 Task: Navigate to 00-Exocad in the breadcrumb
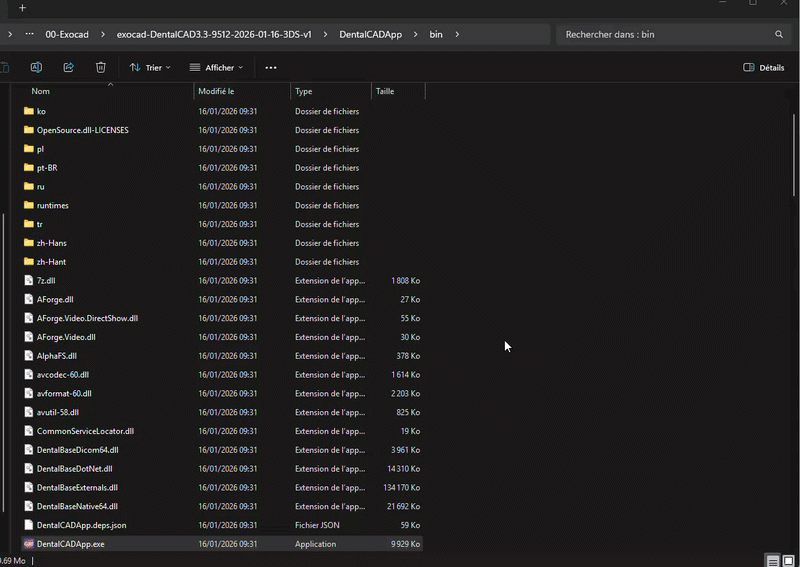(68, 34)
